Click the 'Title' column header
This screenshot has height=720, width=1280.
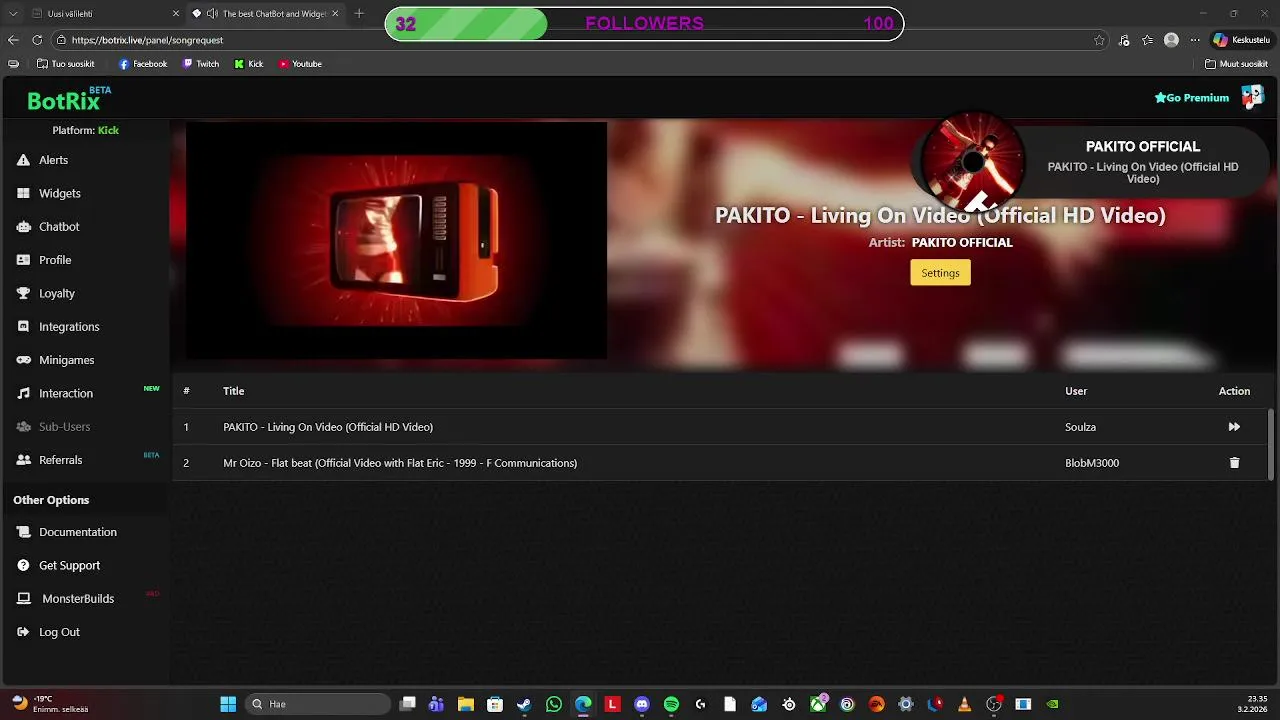click(233, 391)
